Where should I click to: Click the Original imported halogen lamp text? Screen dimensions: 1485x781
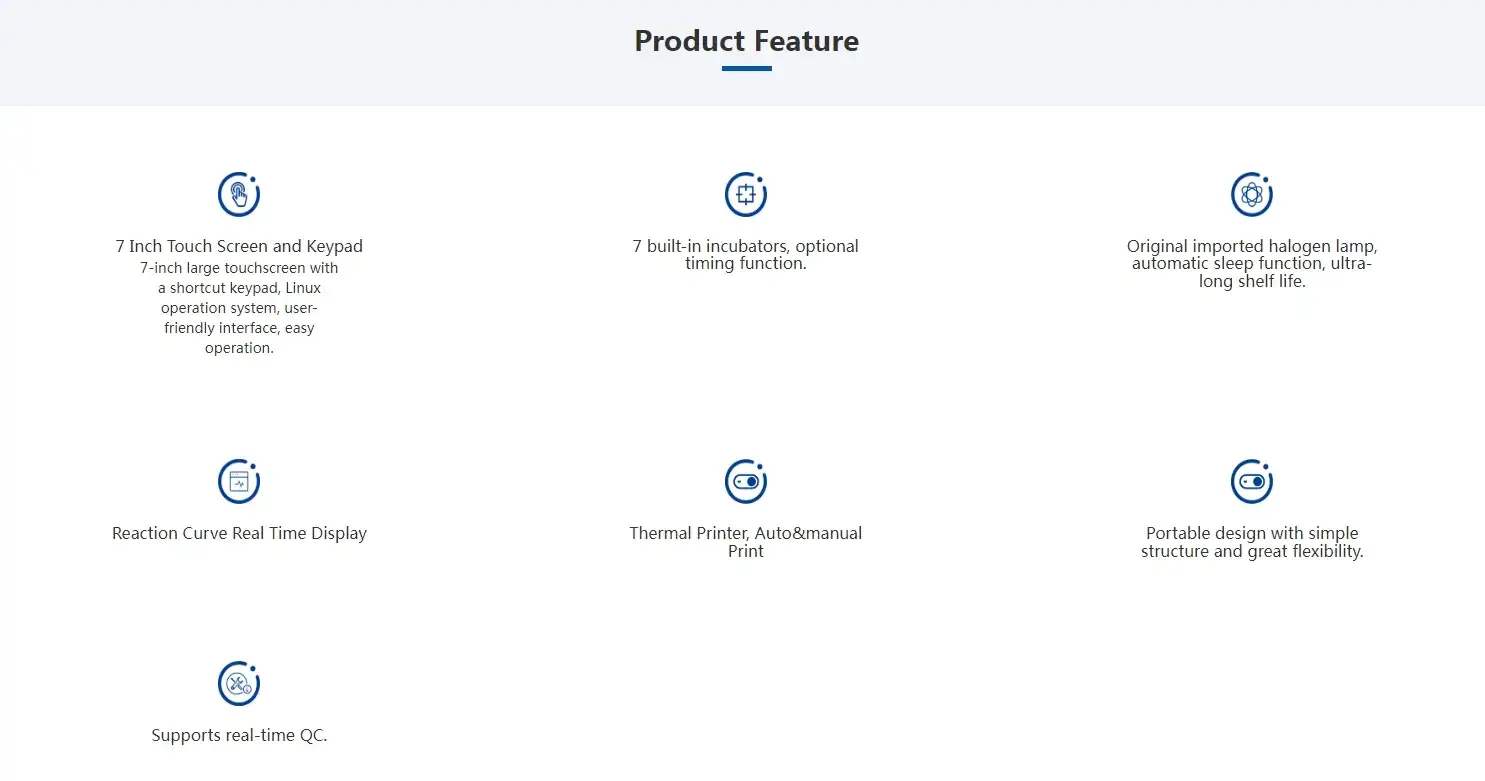tap(1252, 246)
